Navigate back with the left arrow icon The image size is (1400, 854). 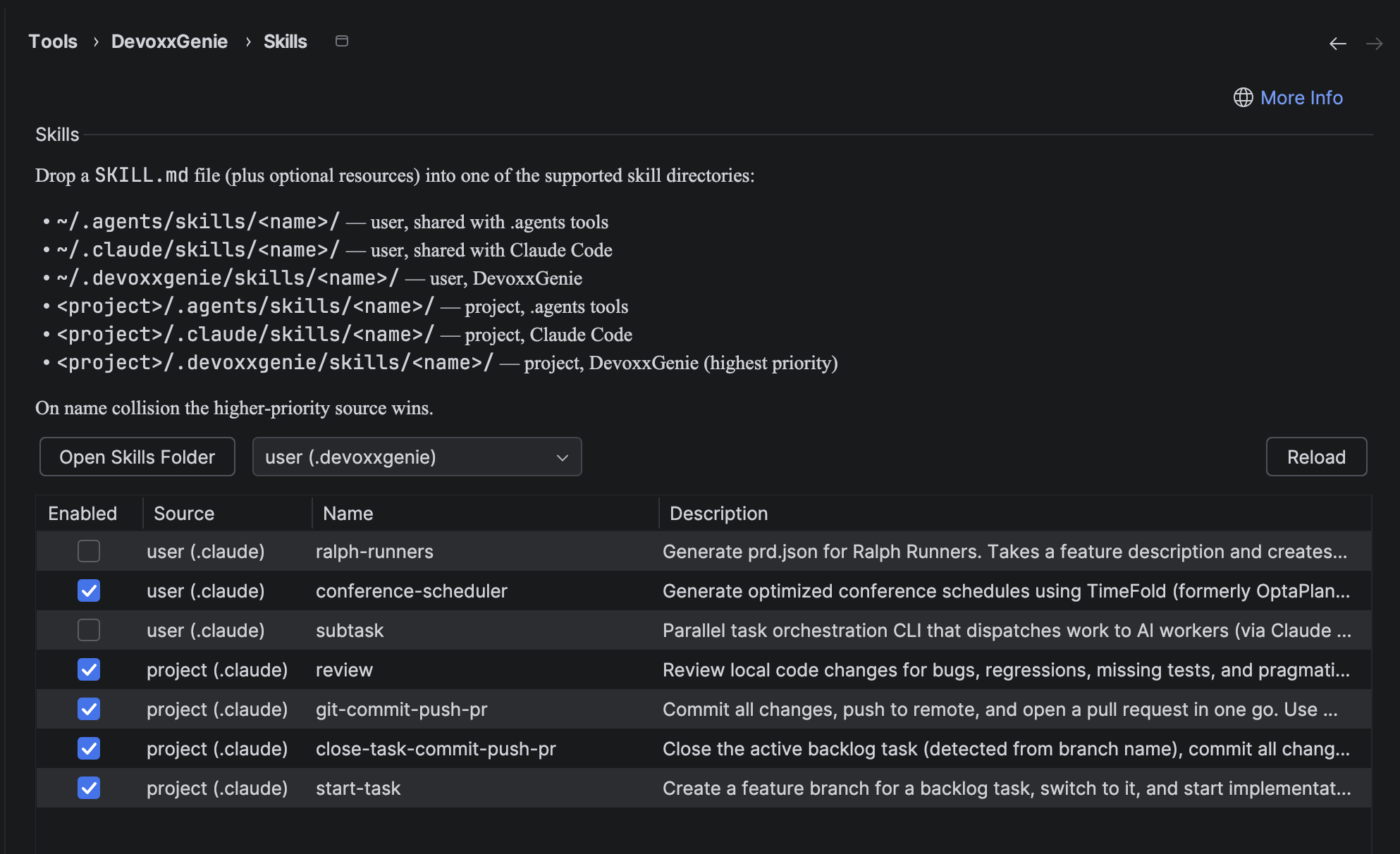point(1337,44)
